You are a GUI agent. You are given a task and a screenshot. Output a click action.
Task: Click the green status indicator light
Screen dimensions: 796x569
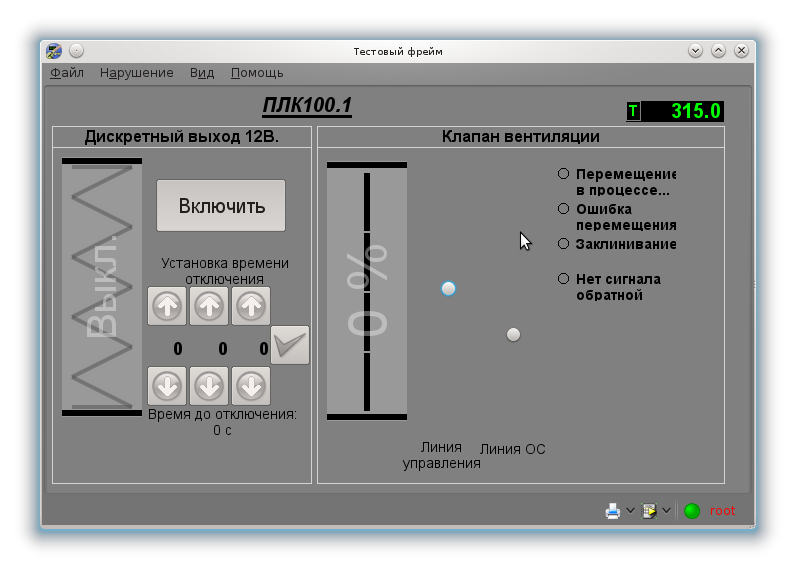(x=692, y=511)
